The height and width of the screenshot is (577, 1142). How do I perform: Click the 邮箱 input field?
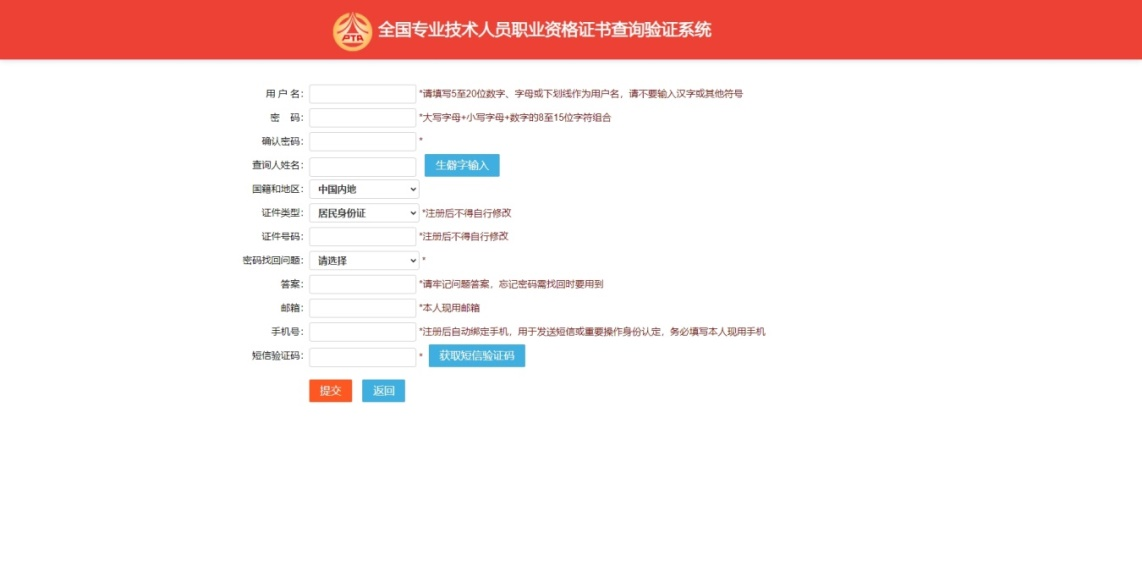point(362,308)
